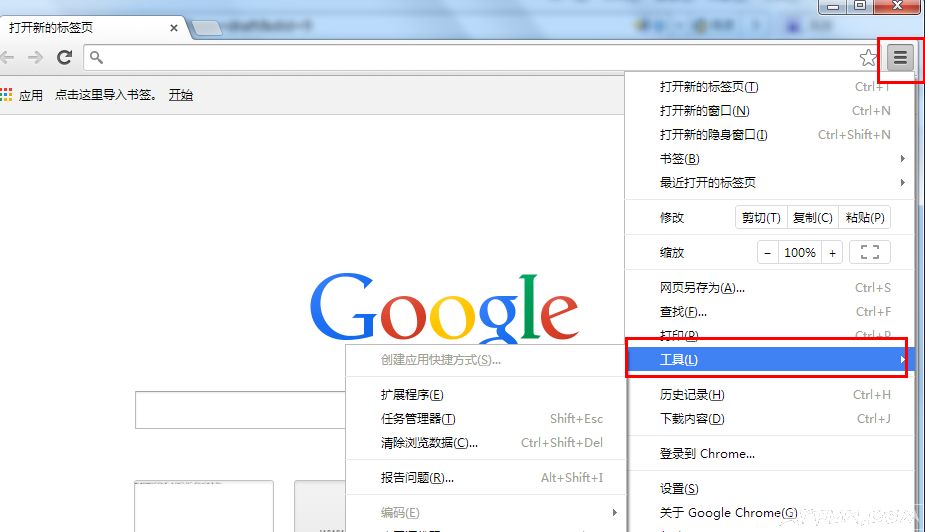Open a new tab with the tab button
The image size is (925, 532).
pyautogui.click(x=206, y=28)
